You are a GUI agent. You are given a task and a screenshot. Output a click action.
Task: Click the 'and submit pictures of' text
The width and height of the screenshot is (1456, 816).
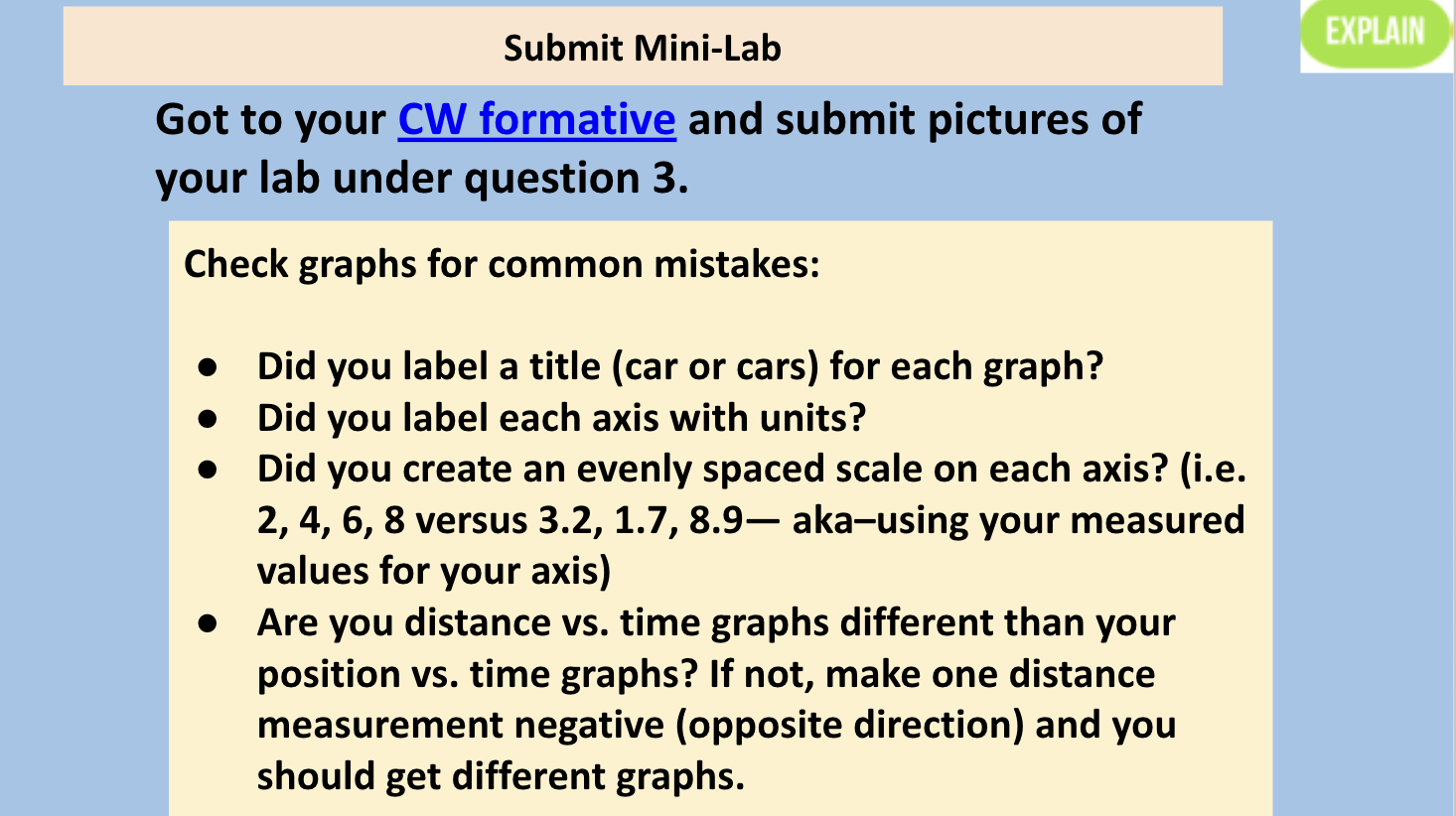pos(915,120)
